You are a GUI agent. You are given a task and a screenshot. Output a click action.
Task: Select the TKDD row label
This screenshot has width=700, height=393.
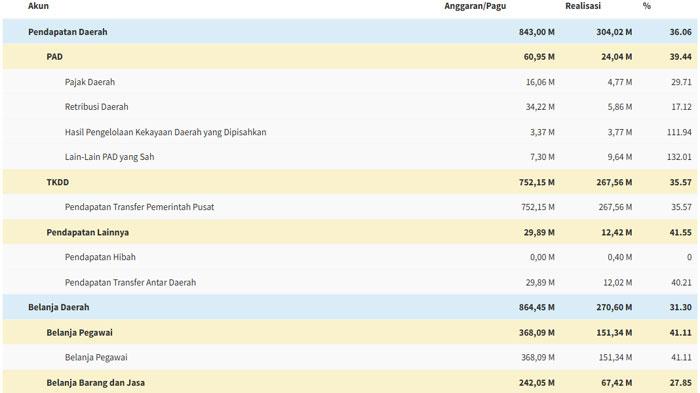click(58, 182)
